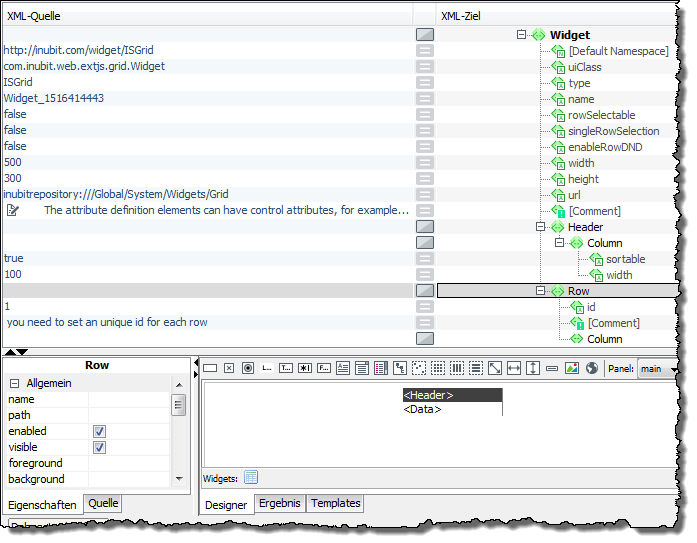Viewport: 697px width, 543px height.
Task: Click the checkbox tool with X mark
Action: 228,368
